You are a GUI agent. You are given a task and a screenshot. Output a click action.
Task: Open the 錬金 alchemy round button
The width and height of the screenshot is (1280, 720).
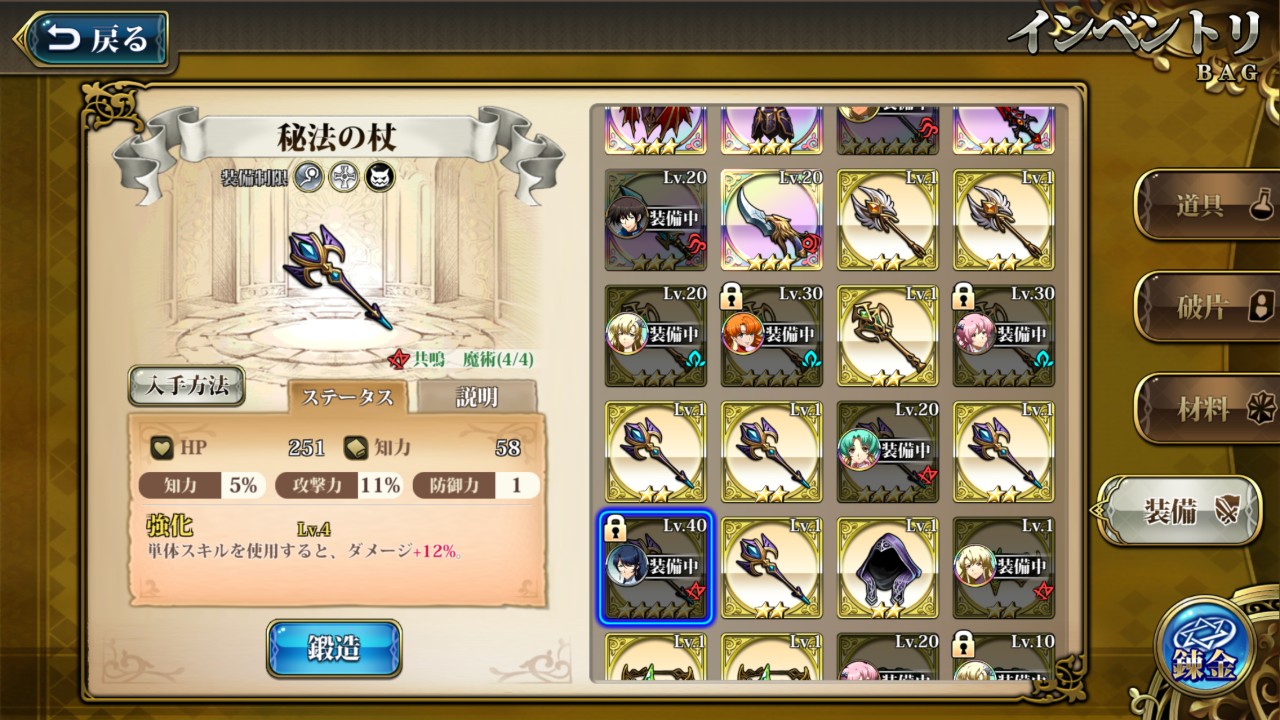tap(1204, 647)
